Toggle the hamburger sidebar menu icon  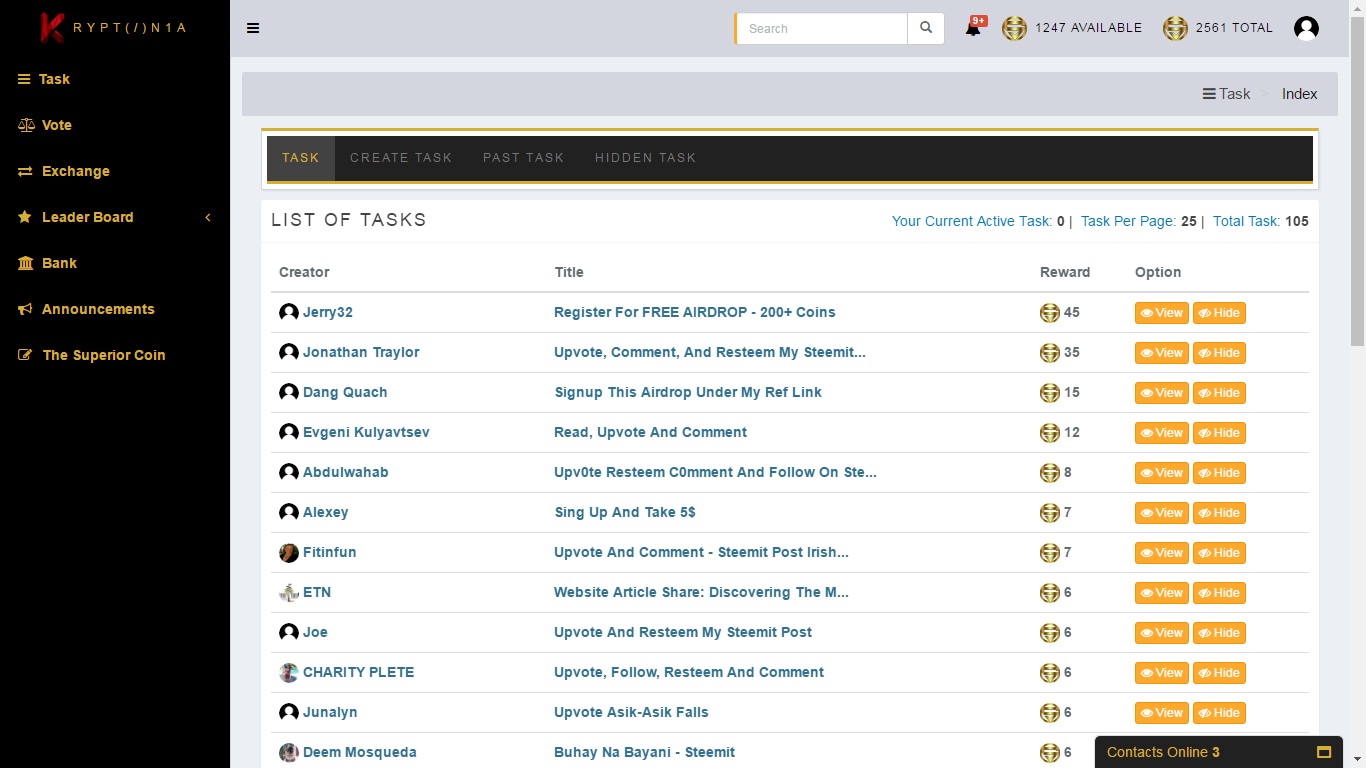pyautogui.click(x=253, y=28)
